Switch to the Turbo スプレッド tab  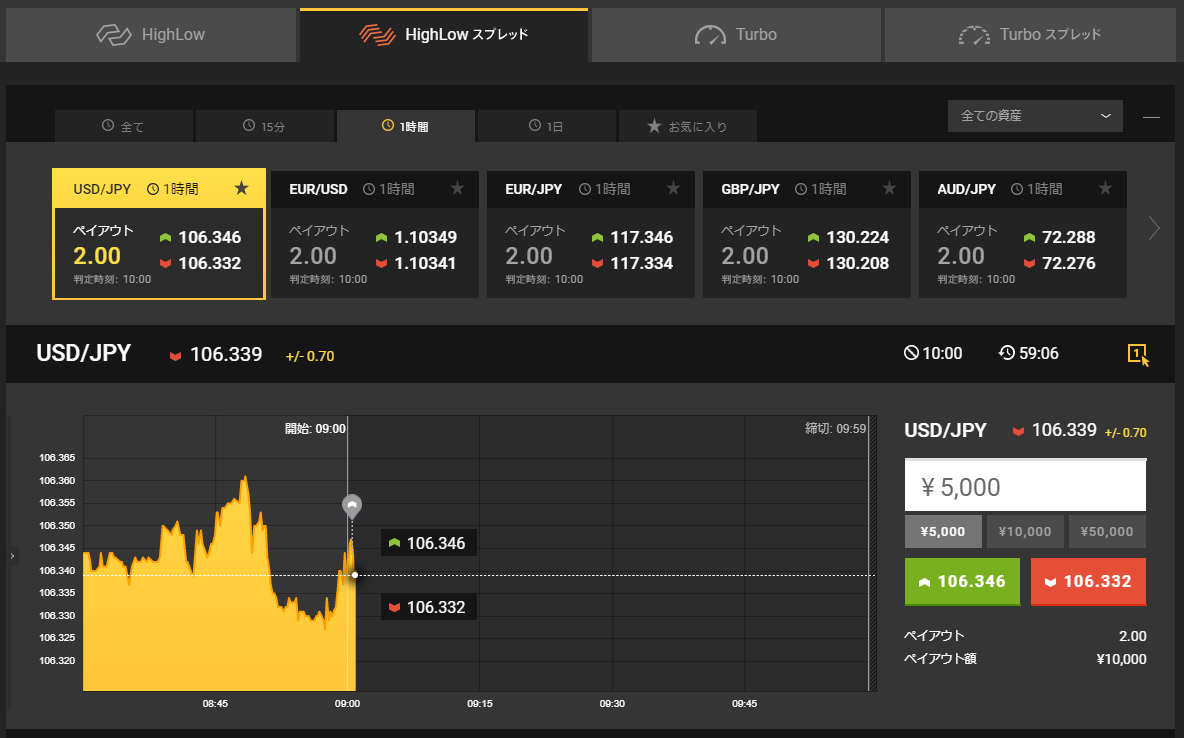[x=1028, y=33]
